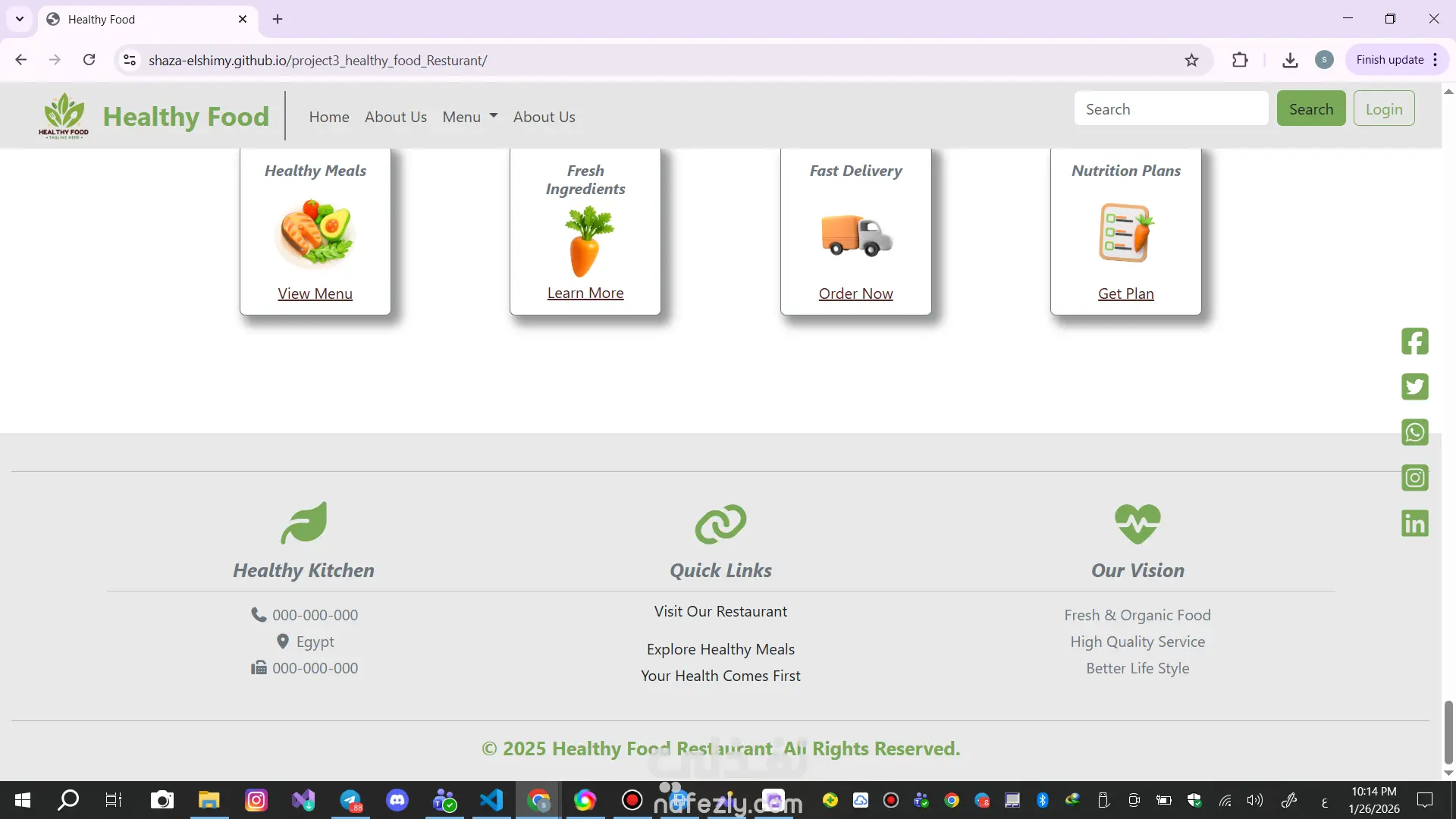This screenshot has width=1456, height=819.
Task: Expand the Menu dropdown in navbar
Action: point(469,117)
